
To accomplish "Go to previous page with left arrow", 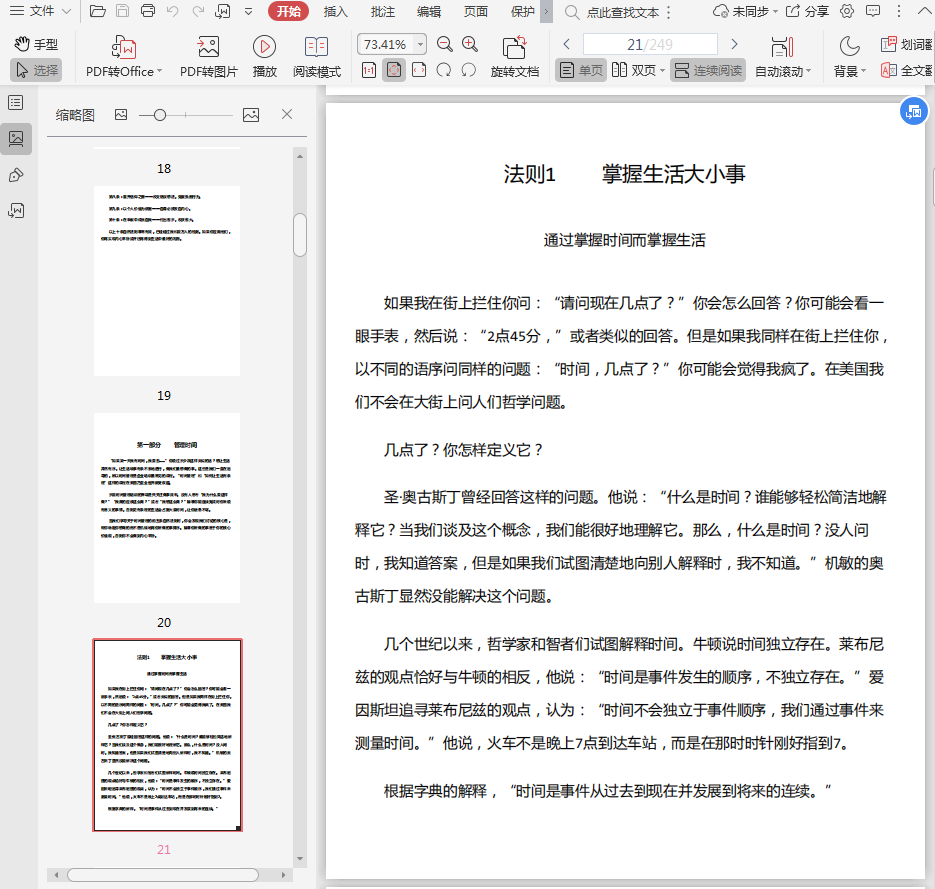I will [566, 44].
